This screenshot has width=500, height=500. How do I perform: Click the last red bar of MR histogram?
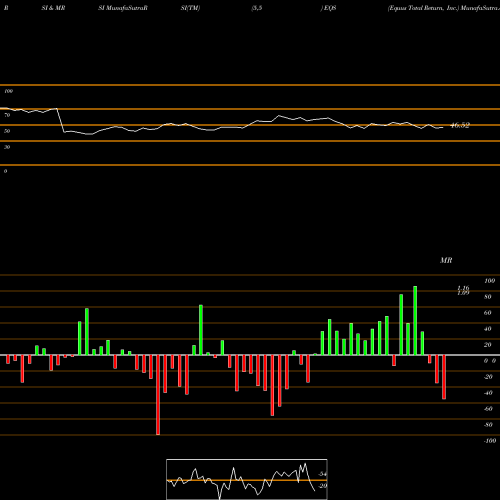(x=444, y=377)
